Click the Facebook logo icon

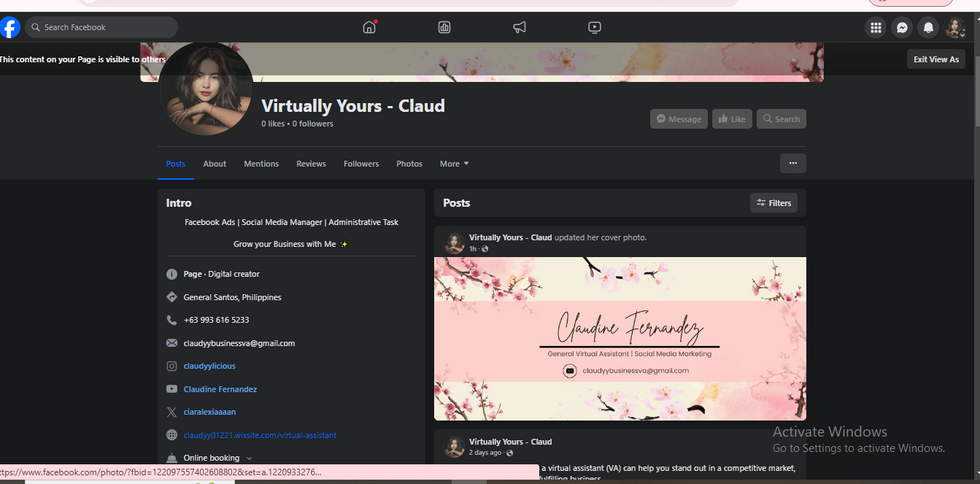coord(9,28)
